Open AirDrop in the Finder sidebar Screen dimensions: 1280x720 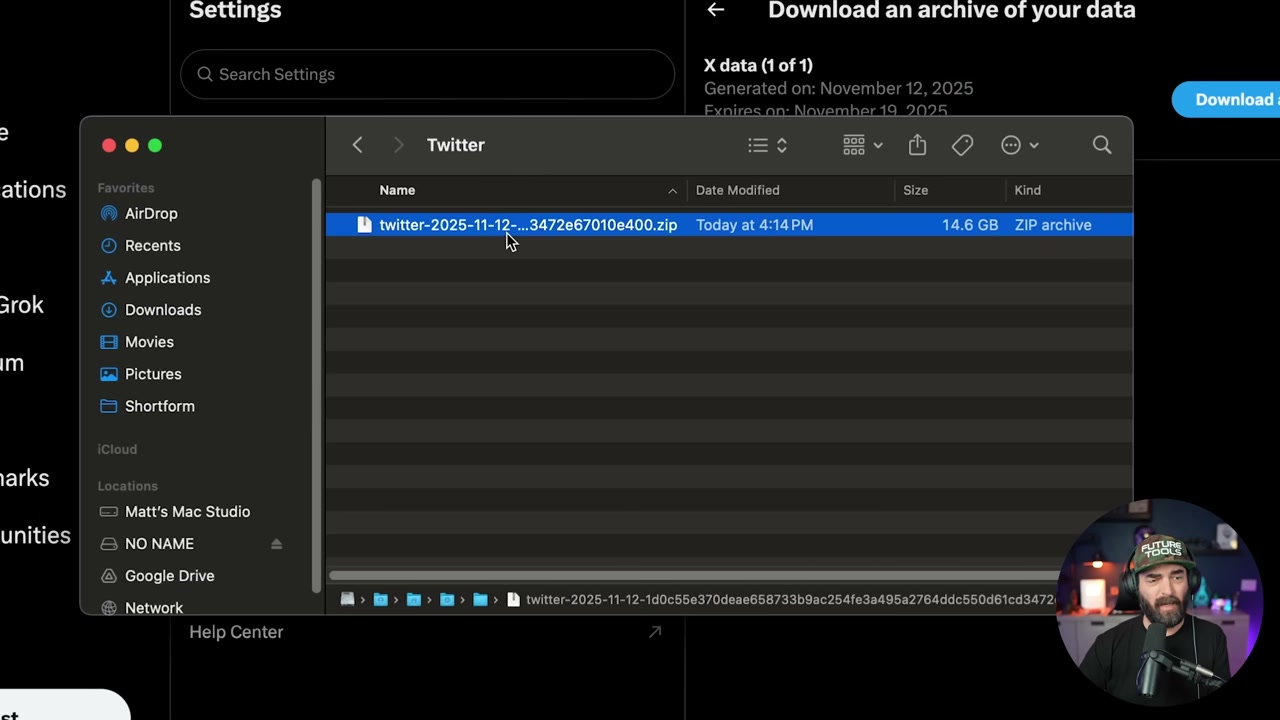click(x=151, y=213)
